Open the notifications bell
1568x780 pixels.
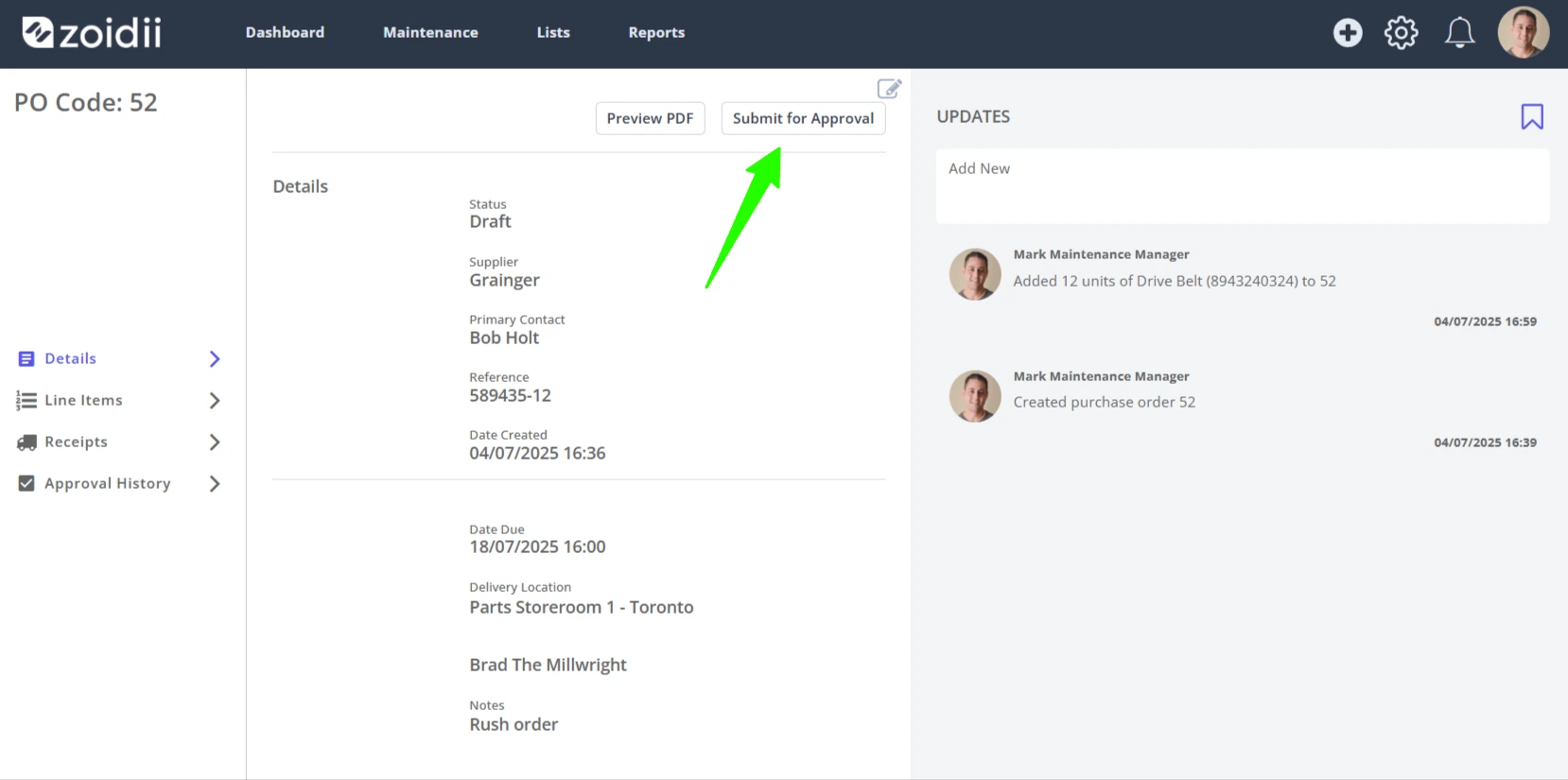pyautogui.click(x=1459, y=33)
